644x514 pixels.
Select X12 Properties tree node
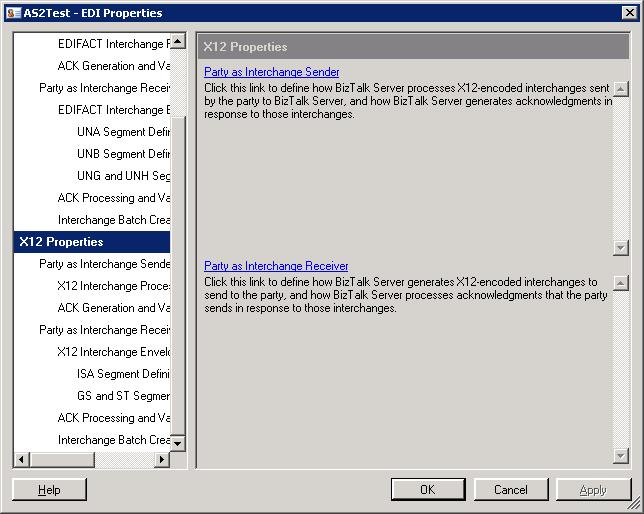click(92, 242)
